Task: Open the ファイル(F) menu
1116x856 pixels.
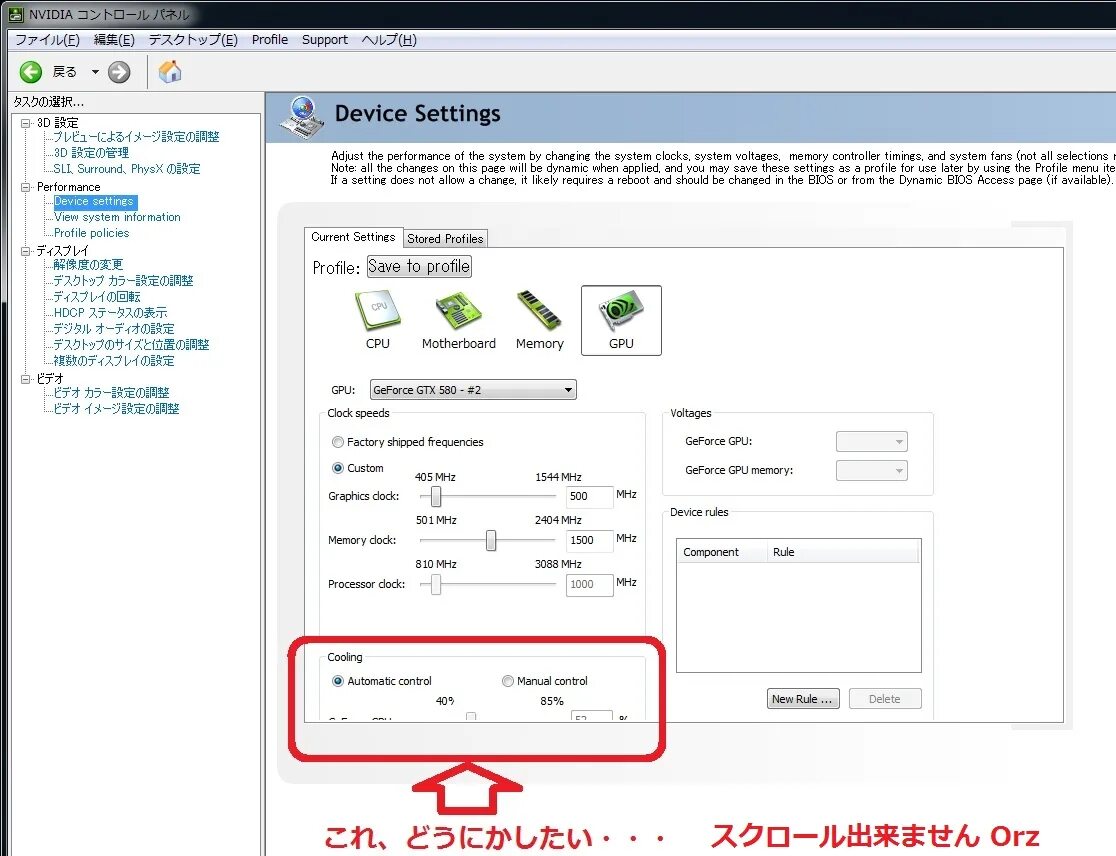Action: (x=47, y=40)
